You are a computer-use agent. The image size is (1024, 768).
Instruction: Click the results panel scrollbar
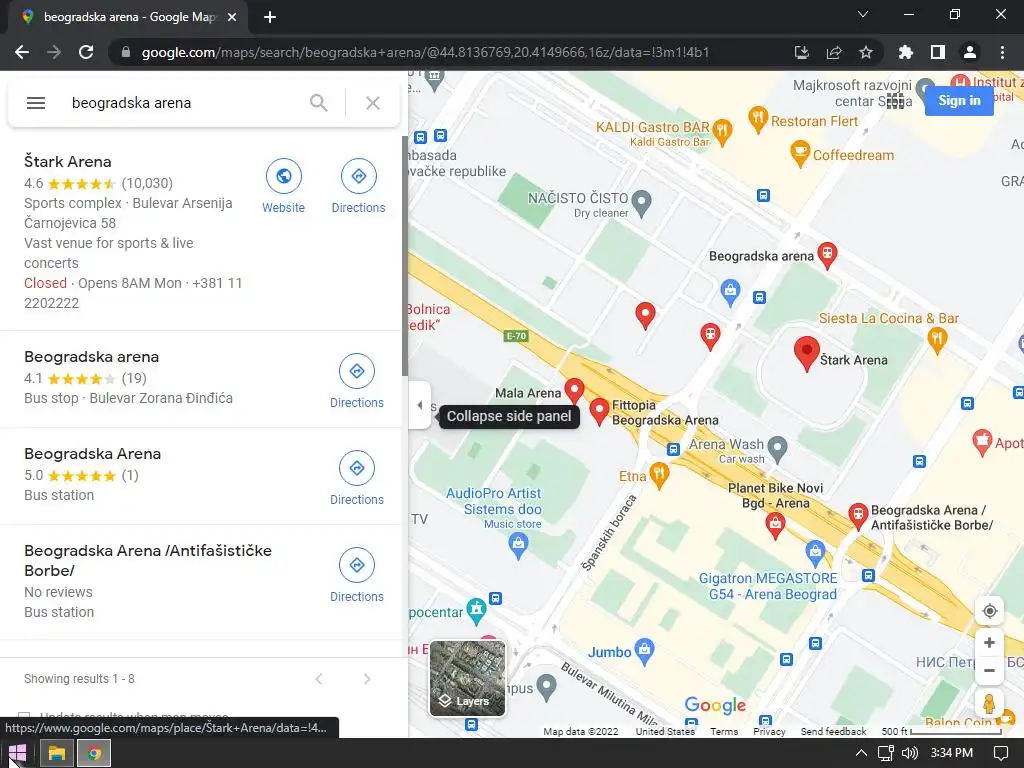[x=405, y=256]
